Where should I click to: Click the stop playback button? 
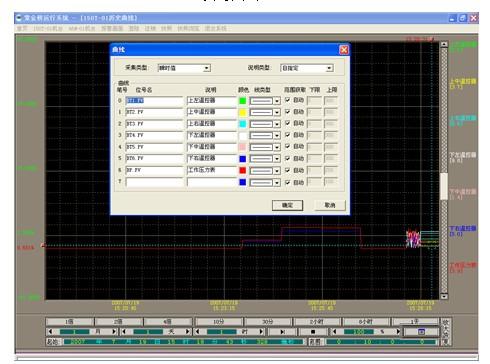pyautogui.click(x=313, y=332)
